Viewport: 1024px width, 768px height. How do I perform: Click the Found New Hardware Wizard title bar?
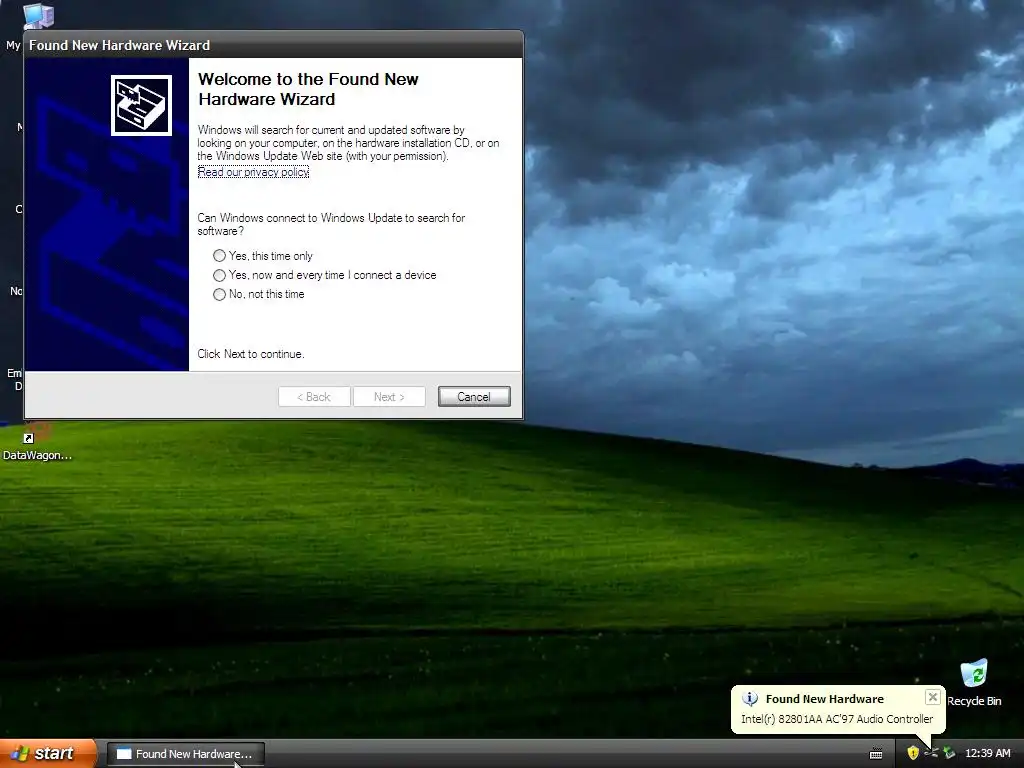[274, 45]
